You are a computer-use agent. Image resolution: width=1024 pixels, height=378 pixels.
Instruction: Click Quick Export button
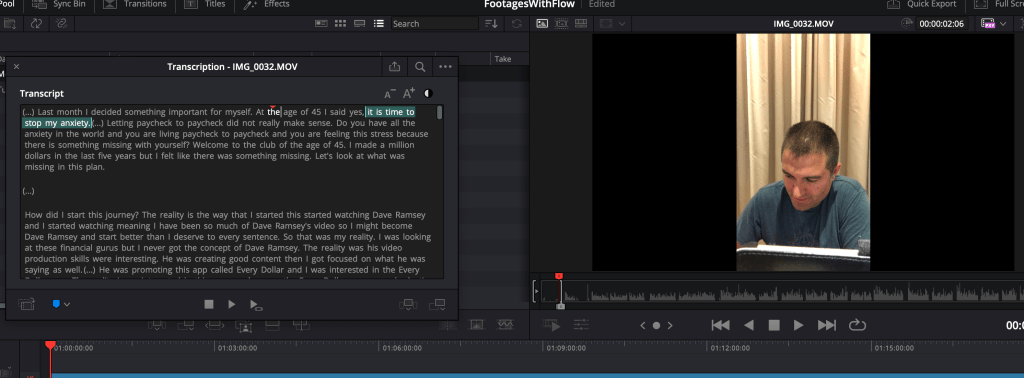click(x=921, y=5)
